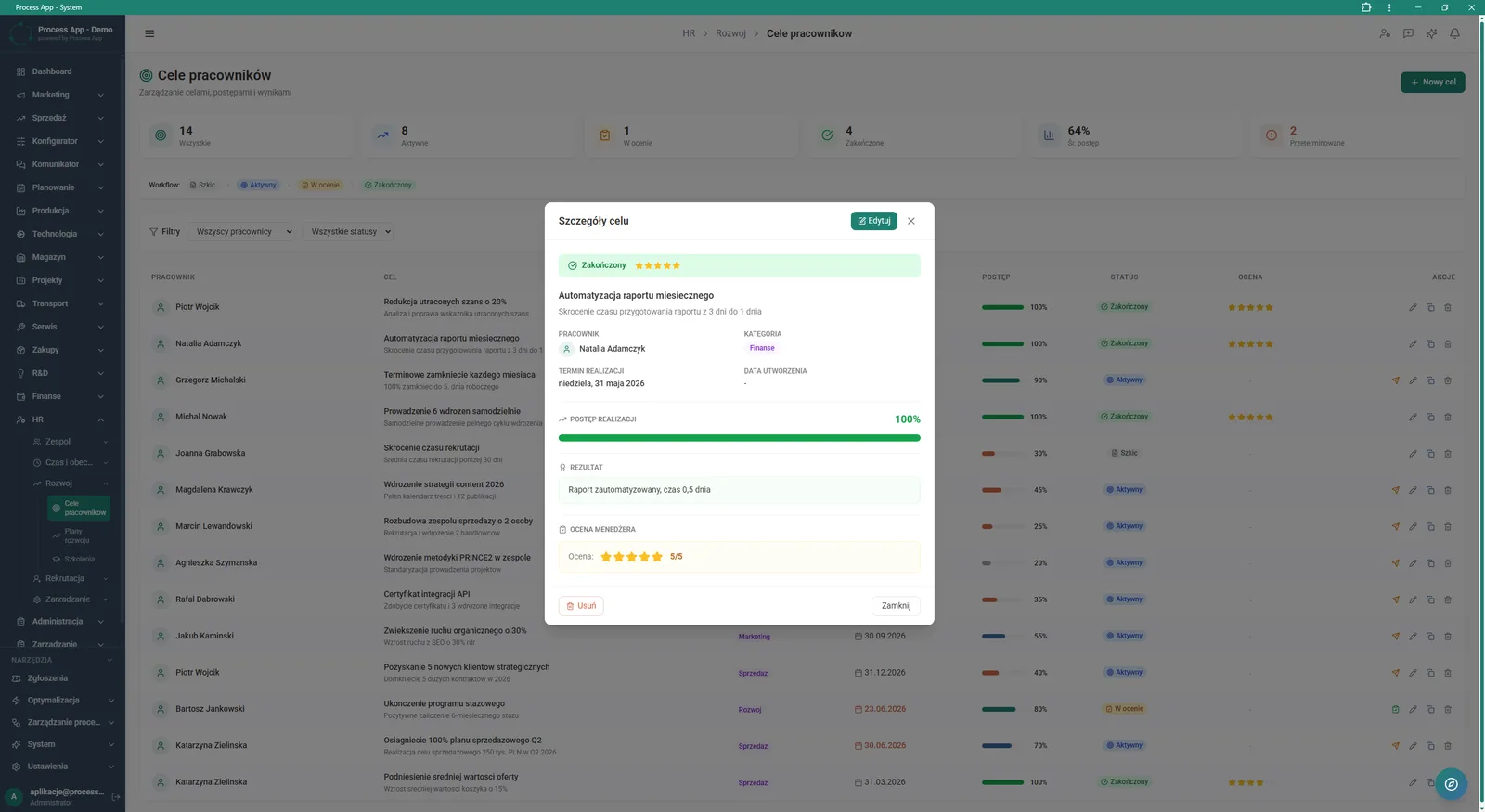Click the dialog progress bar at 100%
The image size is (1485, 812).
coord(739,438)
